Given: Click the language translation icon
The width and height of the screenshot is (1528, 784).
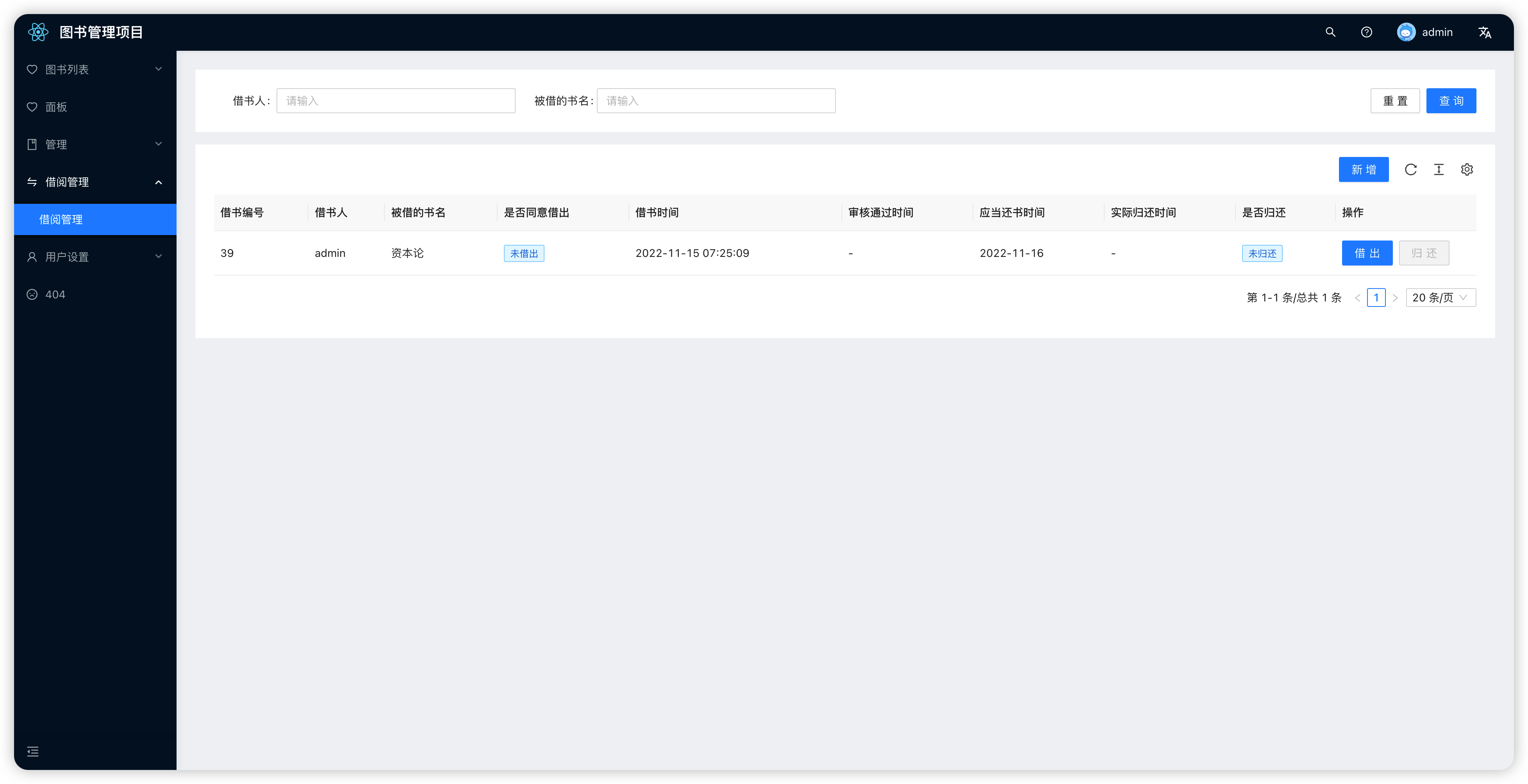Looking at the screenshot, I should coord(1485,32).
